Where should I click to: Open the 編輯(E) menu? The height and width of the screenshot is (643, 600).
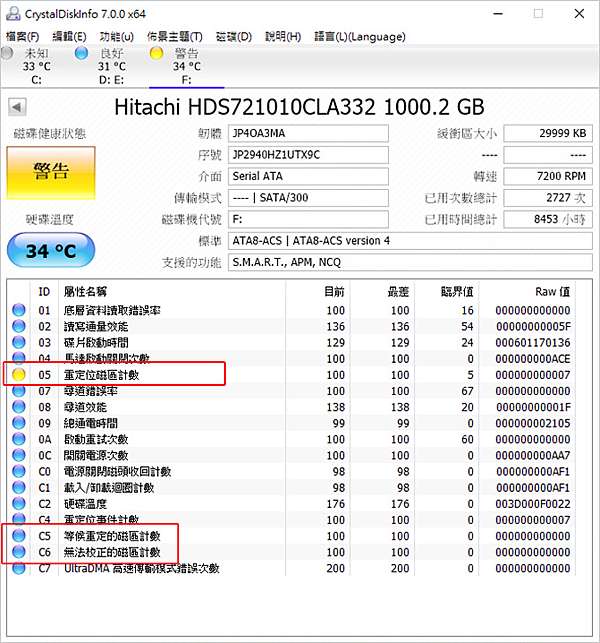[x=69, y=36]
